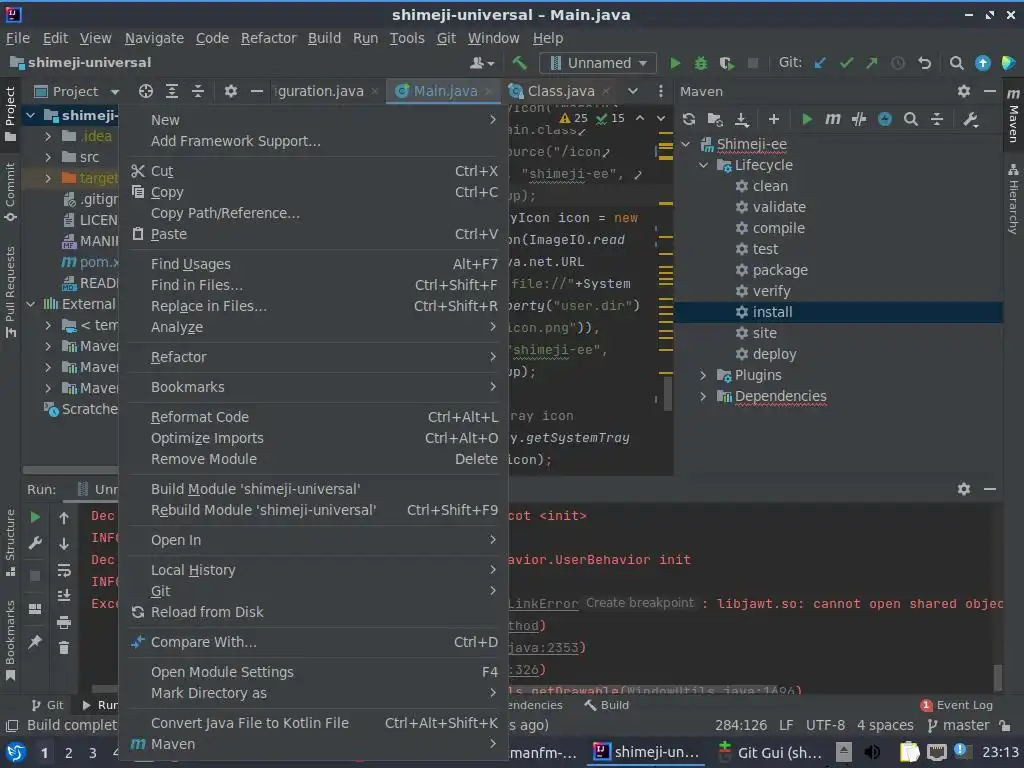Screen dimensions: 1024x768
Task: Expand the Plugins node in Maven
Action: [x=703, y=376]
